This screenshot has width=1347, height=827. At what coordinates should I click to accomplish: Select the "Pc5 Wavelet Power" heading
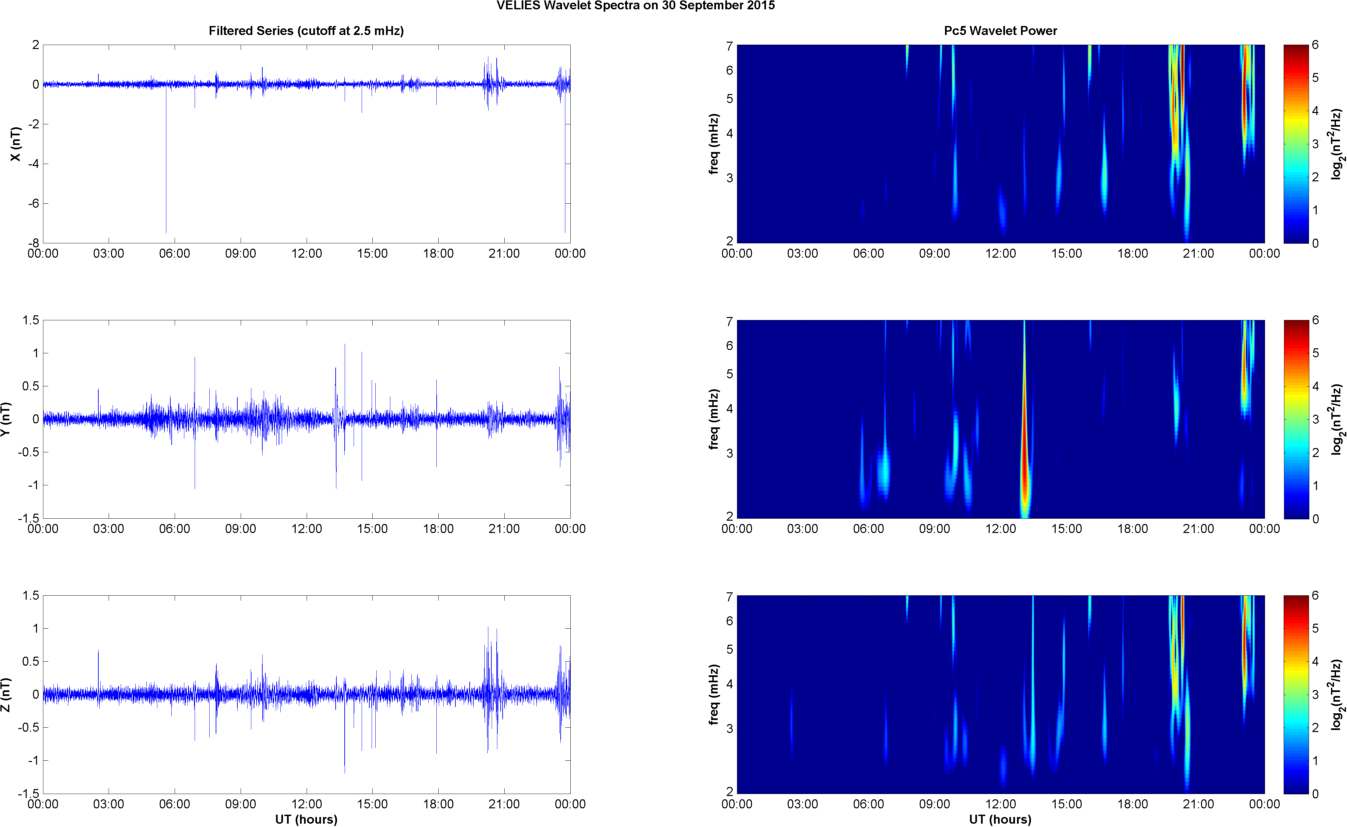1000,31
